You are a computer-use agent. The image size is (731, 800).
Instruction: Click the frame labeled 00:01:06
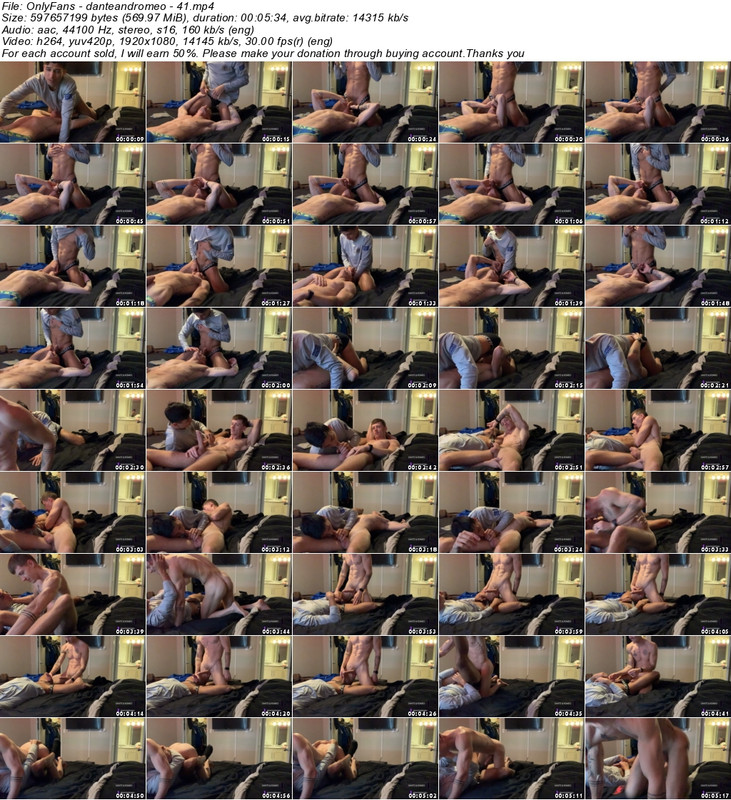point(511,183)
